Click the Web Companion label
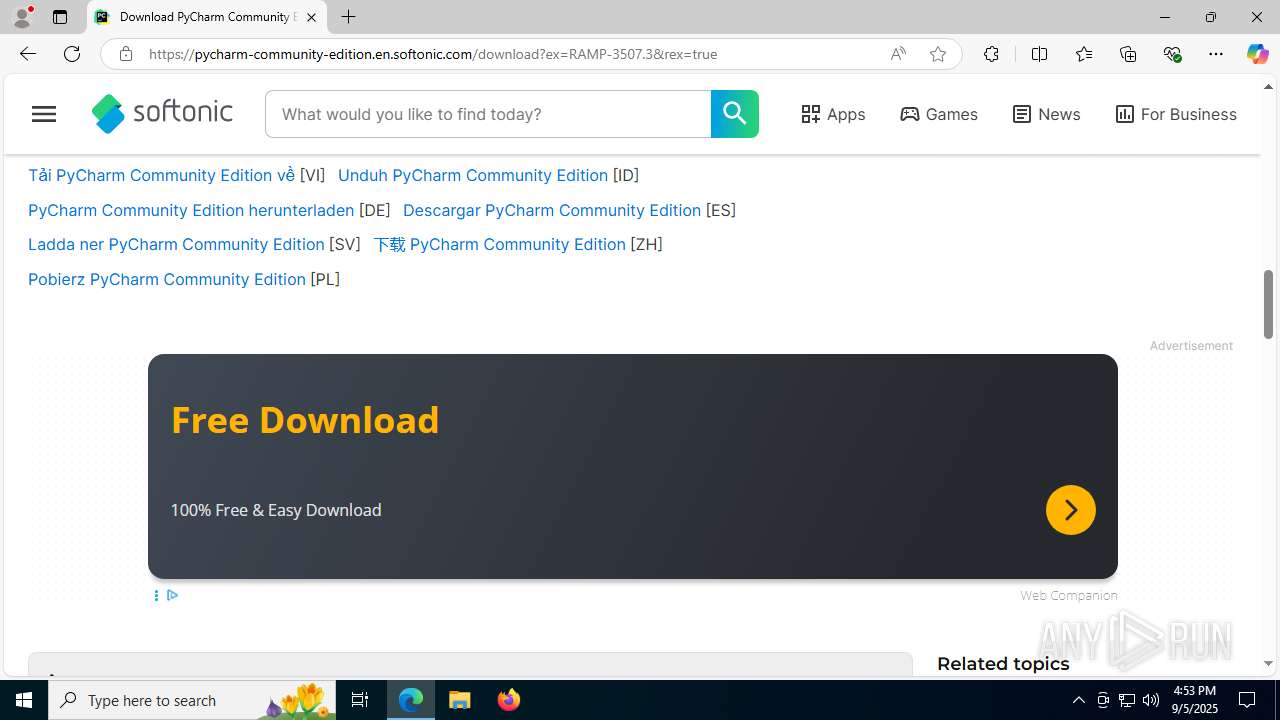1280x720 pixels. pyautogui.click(x=1069, y=595)
